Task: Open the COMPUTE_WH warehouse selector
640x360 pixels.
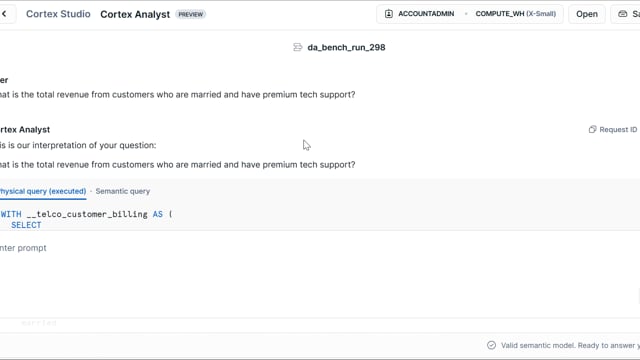Action: pos(516,14)
